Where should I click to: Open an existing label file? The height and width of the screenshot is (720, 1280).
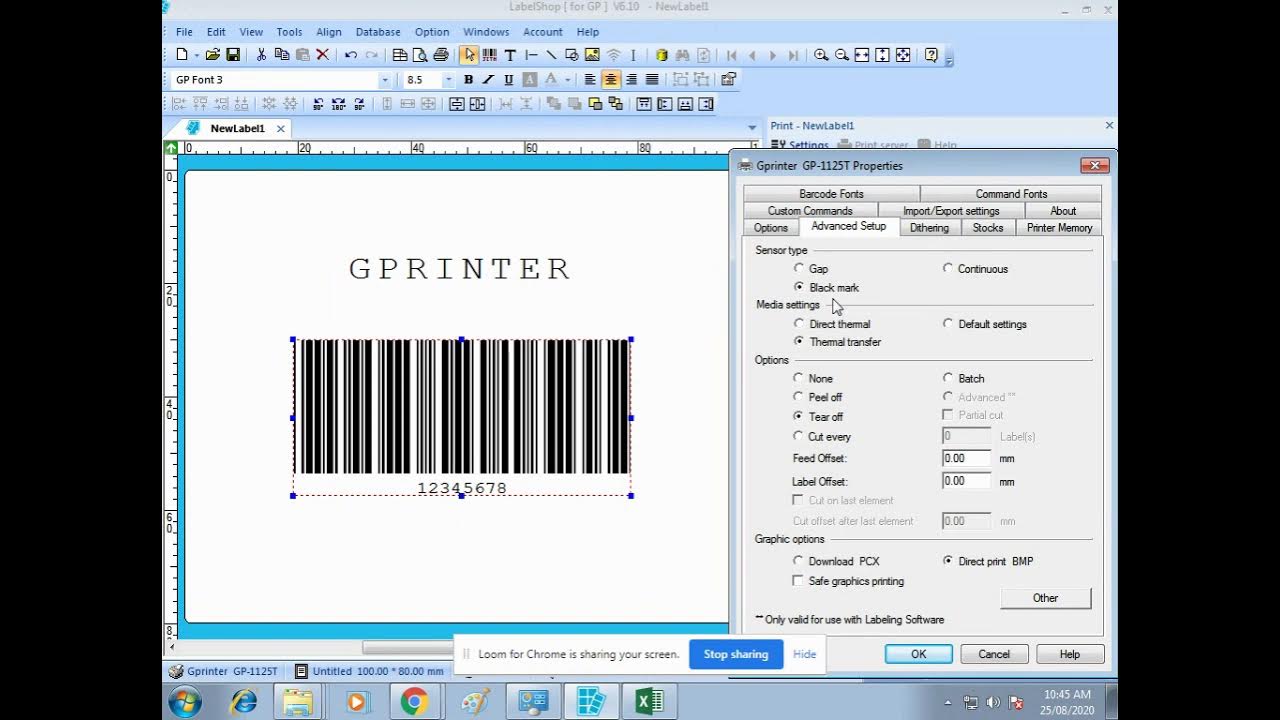point(212,55)
